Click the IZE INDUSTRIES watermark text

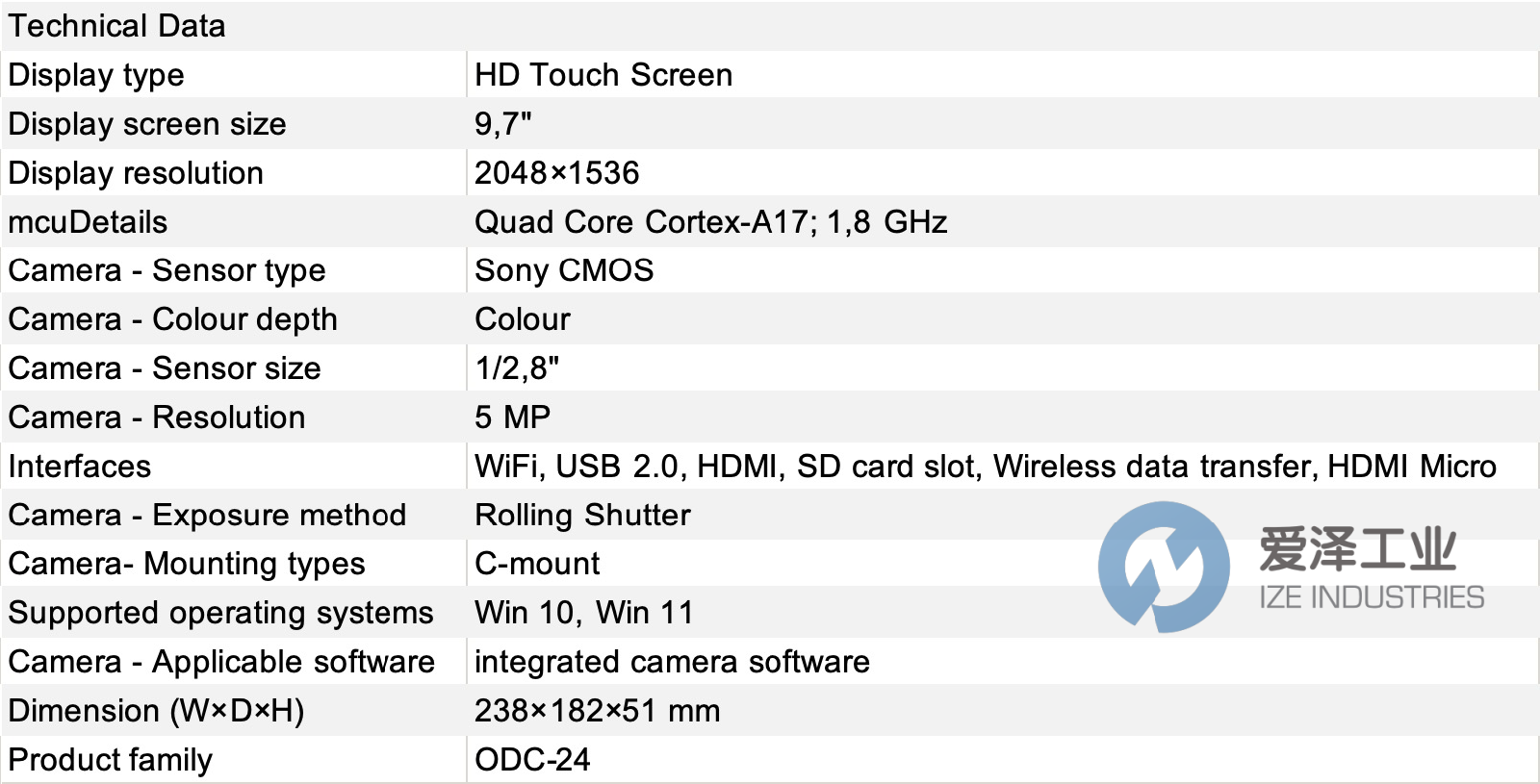point(1371,597)
